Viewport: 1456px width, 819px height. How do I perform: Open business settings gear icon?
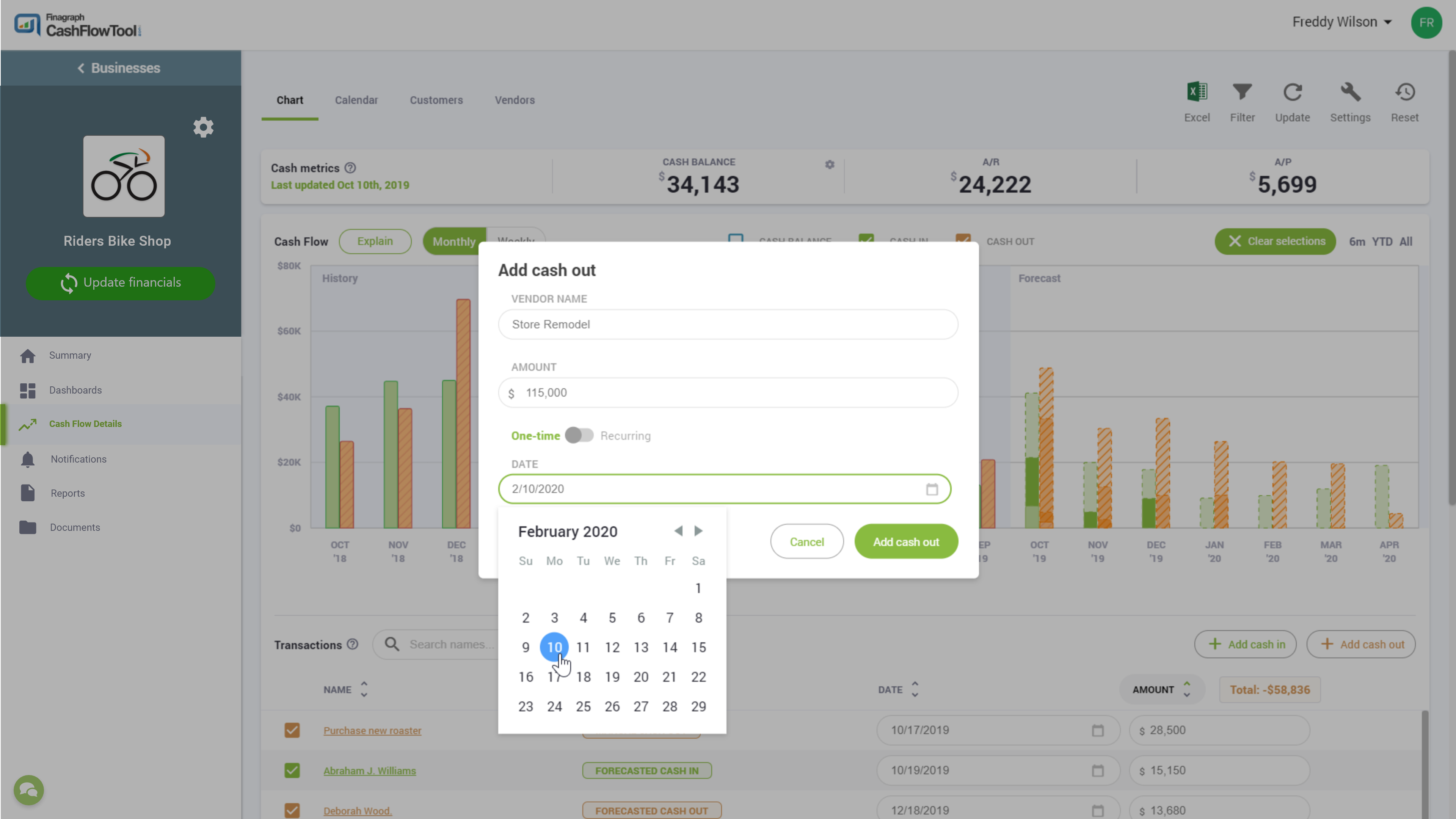203,127
